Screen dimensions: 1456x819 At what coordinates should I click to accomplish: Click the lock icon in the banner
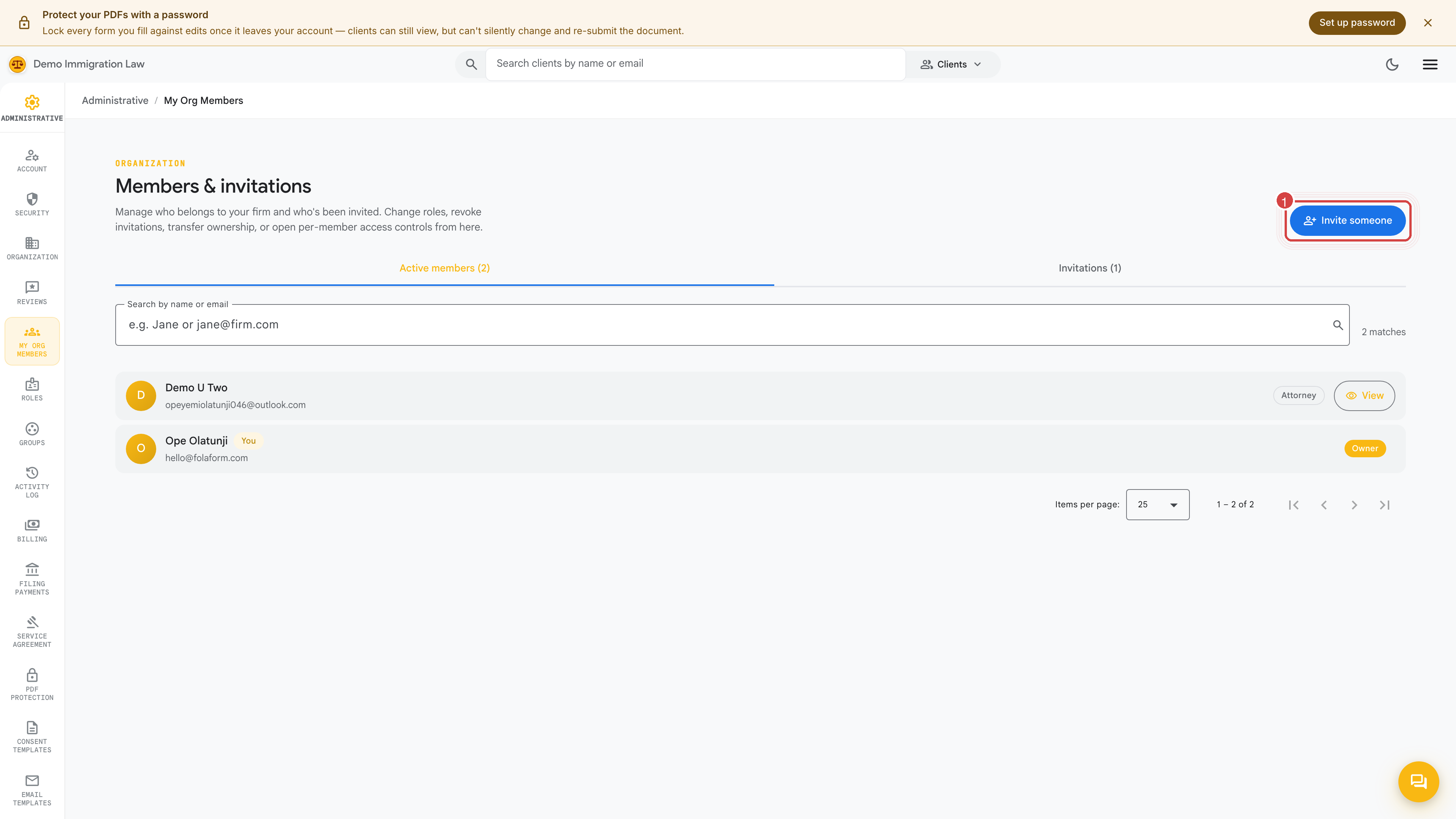click(x=24, y=23)
